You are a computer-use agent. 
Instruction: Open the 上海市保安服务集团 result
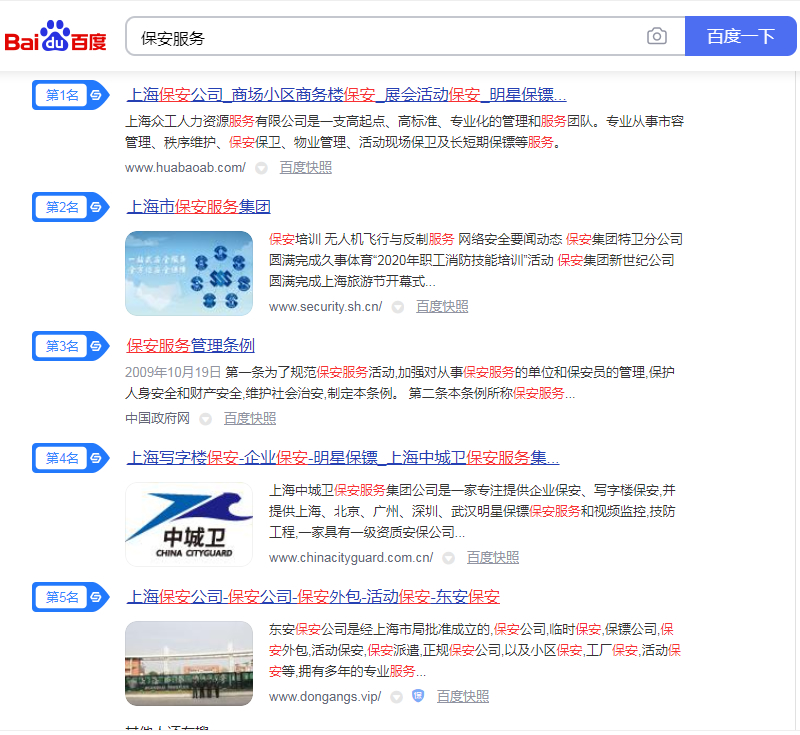point(198,207)
